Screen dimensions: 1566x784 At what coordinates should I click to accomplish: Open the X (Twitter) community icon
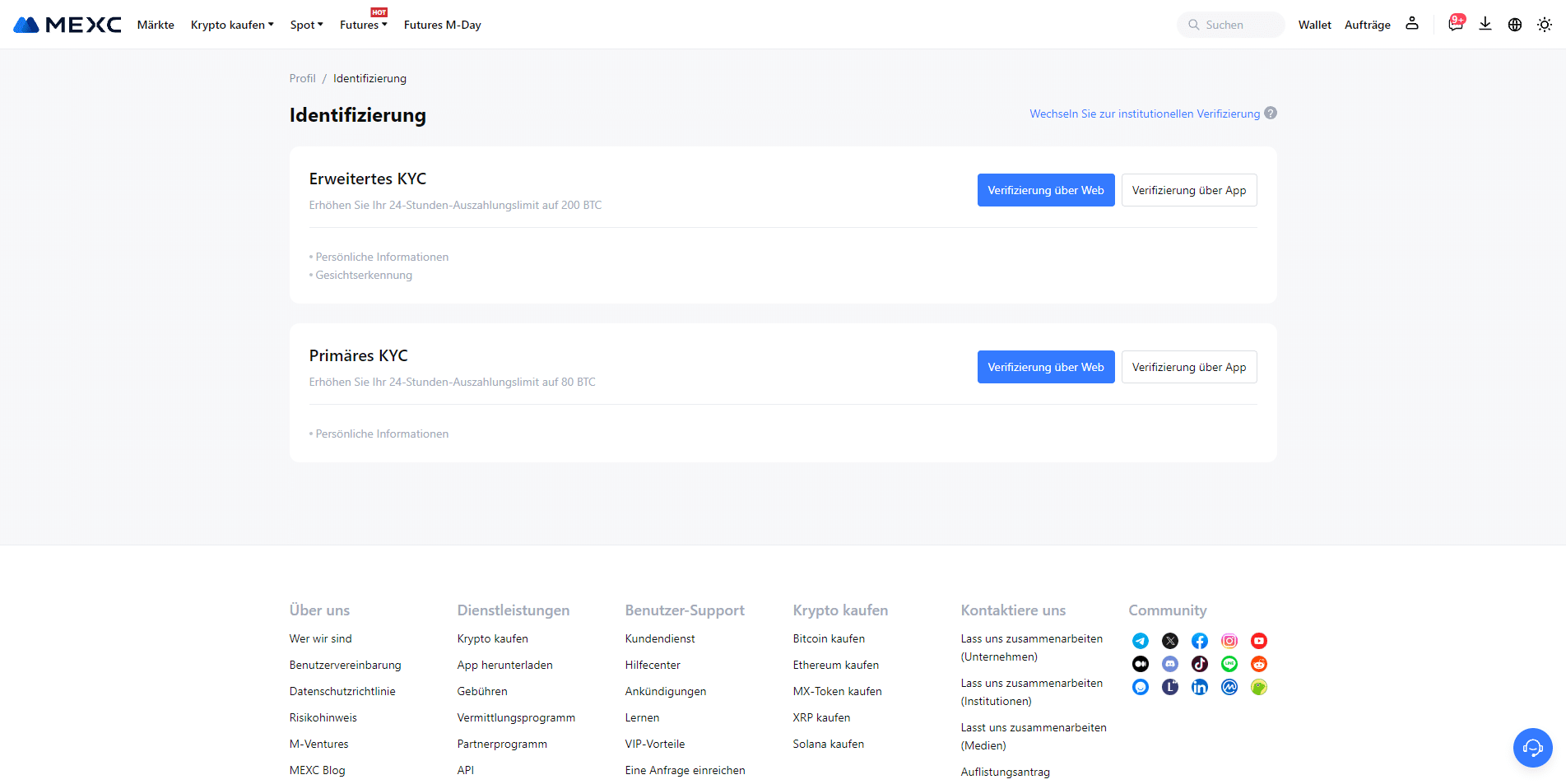(x=1170, y=641)
